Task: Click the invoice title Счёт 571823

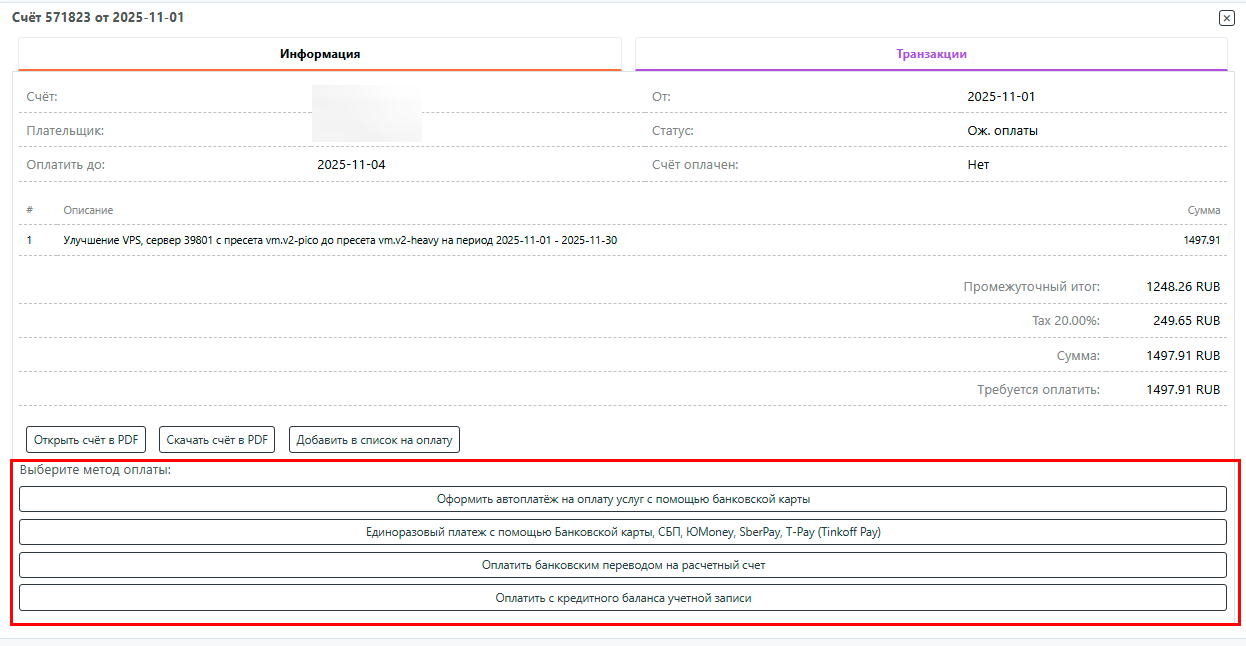Action: pos(98,18)
